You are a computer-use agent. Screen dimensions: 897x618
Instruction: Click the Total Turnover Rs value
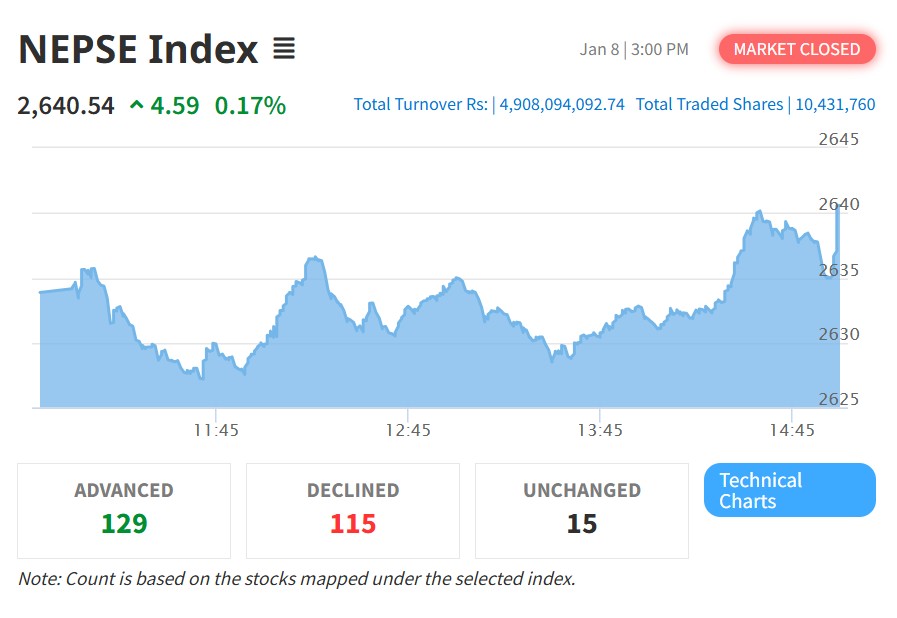point(562,104)
